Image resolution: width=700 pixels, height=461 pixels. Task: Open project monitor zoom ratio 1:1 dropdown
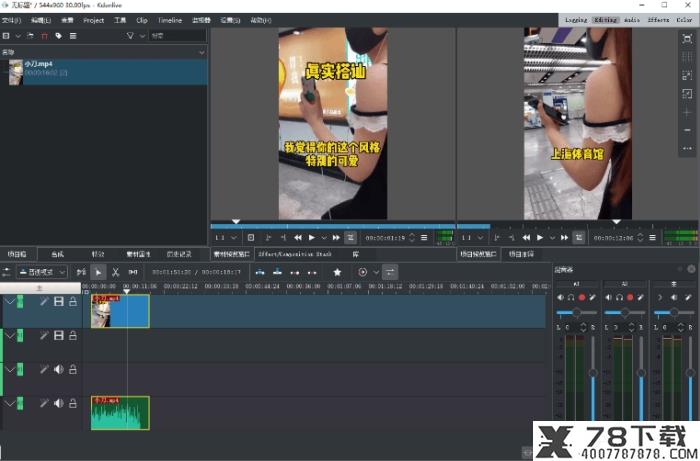(472, 237)
